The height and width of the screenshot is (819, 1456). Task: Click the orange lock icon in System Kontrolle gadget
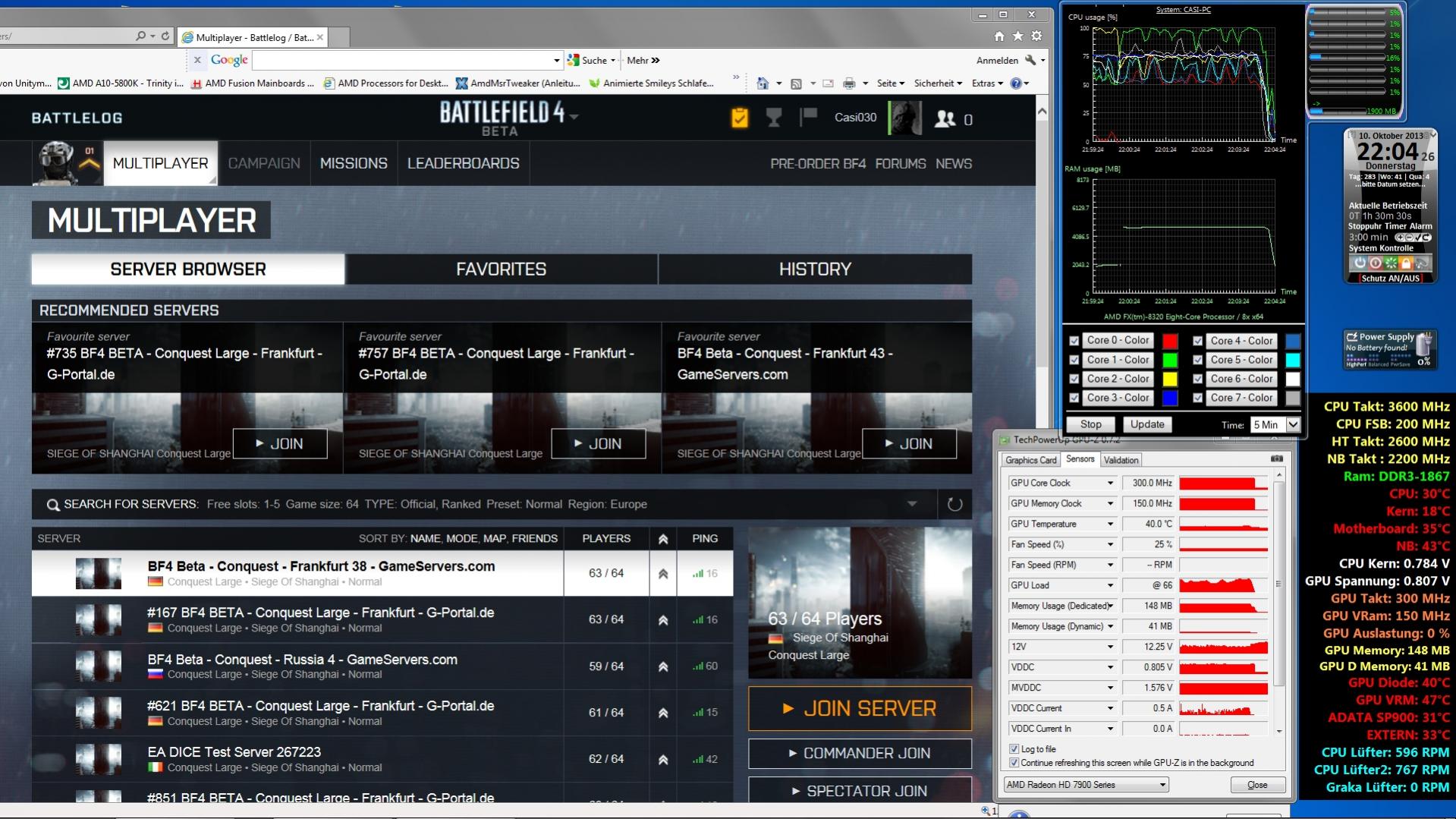[x=1405, y=263]
